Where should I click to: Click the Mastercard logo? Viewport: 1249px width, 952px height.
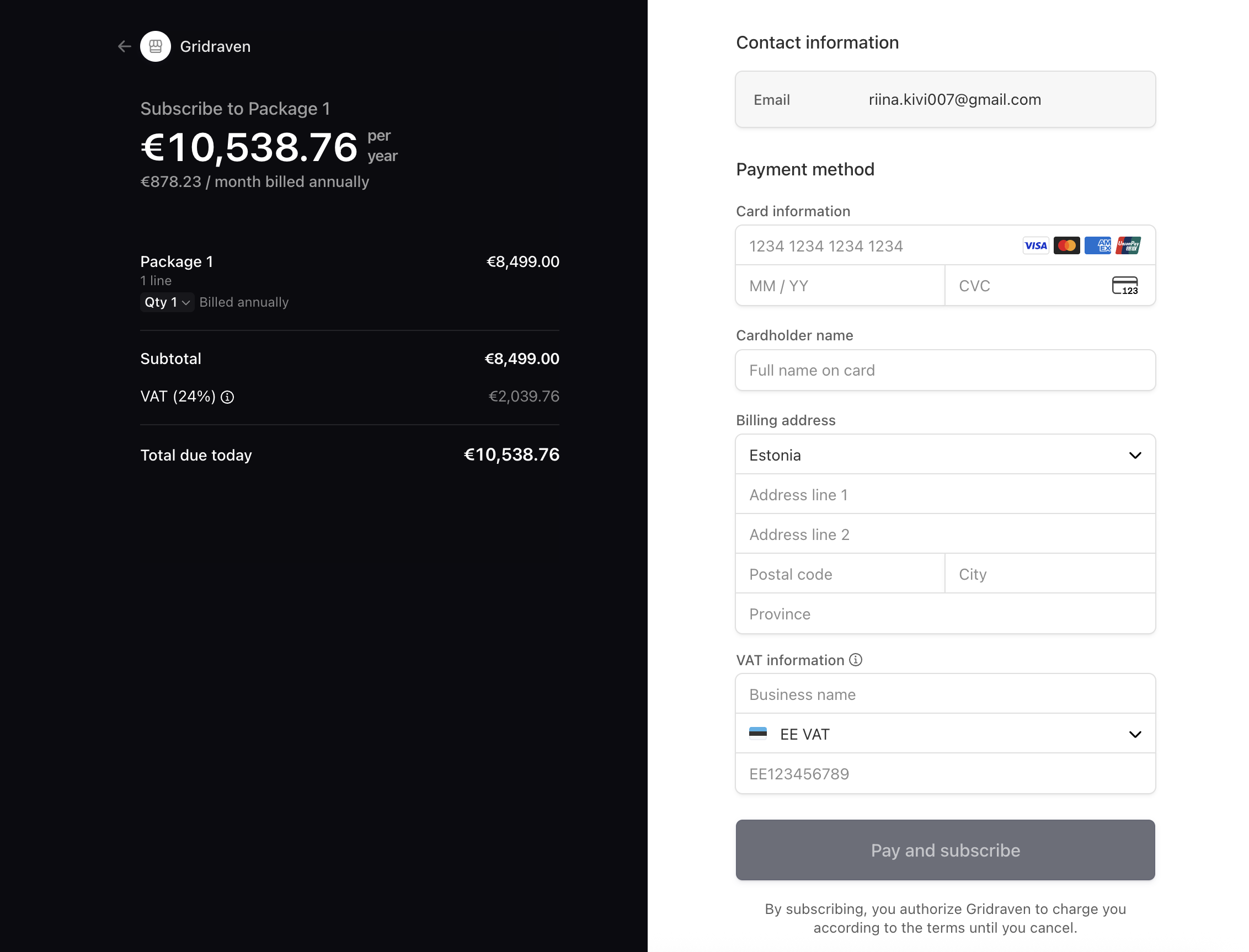click(x=1066, y=246)
